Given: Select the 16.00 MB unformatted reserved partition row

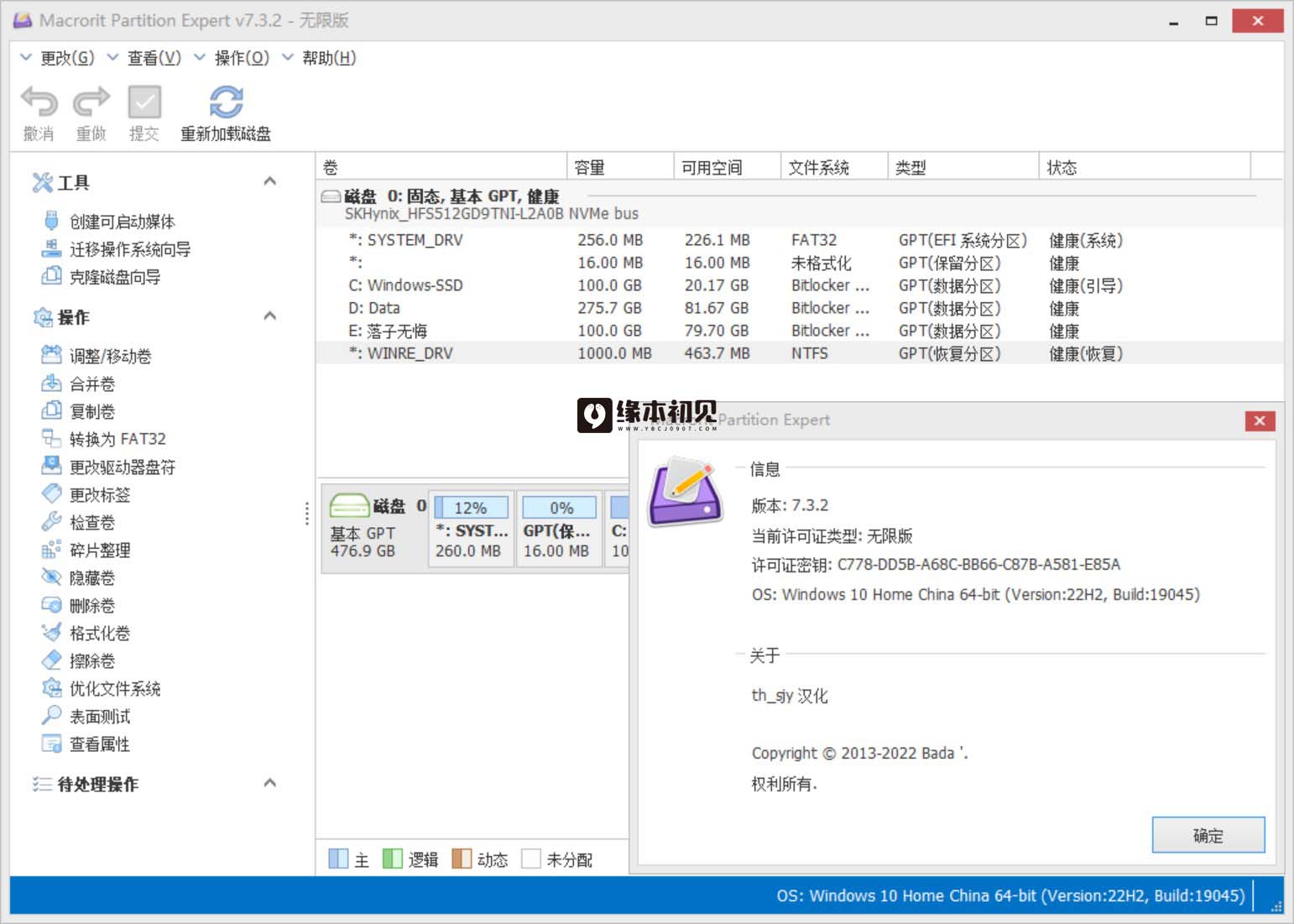Looking at the screenshot, I should (x=799, y=263).
